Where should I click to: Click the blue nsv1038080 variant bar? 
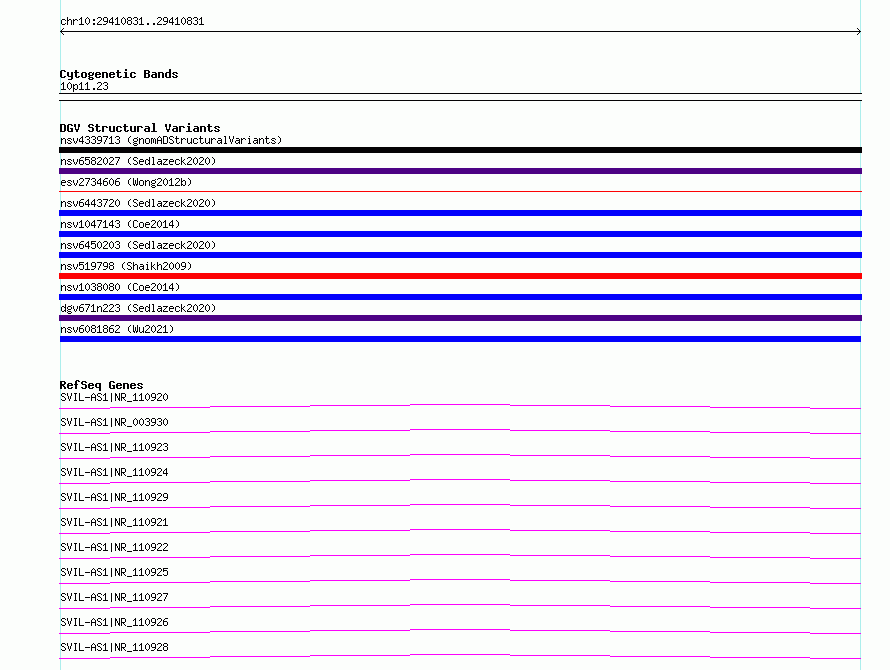click(x=460, y=297)
